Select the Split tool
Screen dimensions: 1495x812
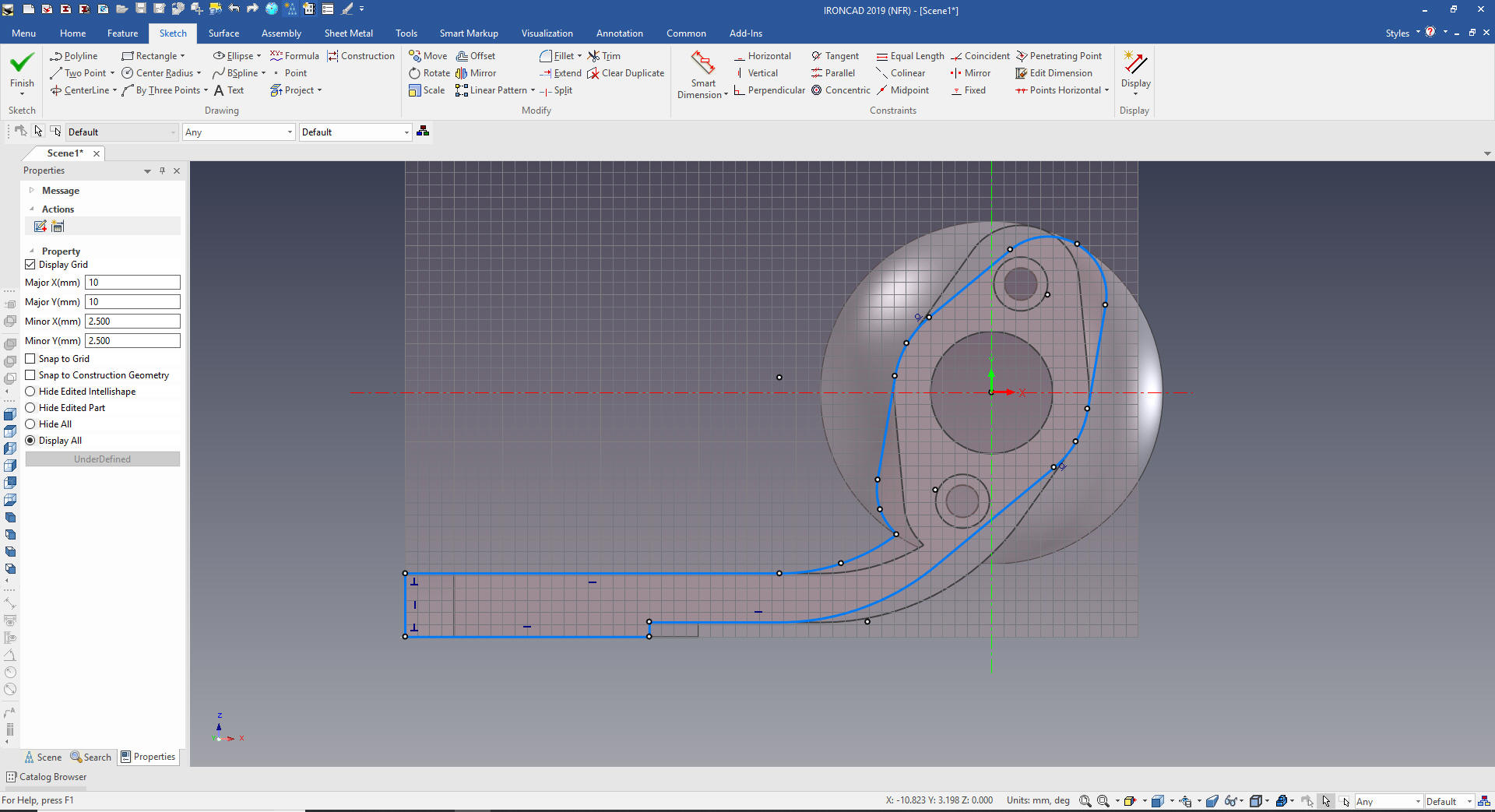(556, 90)
